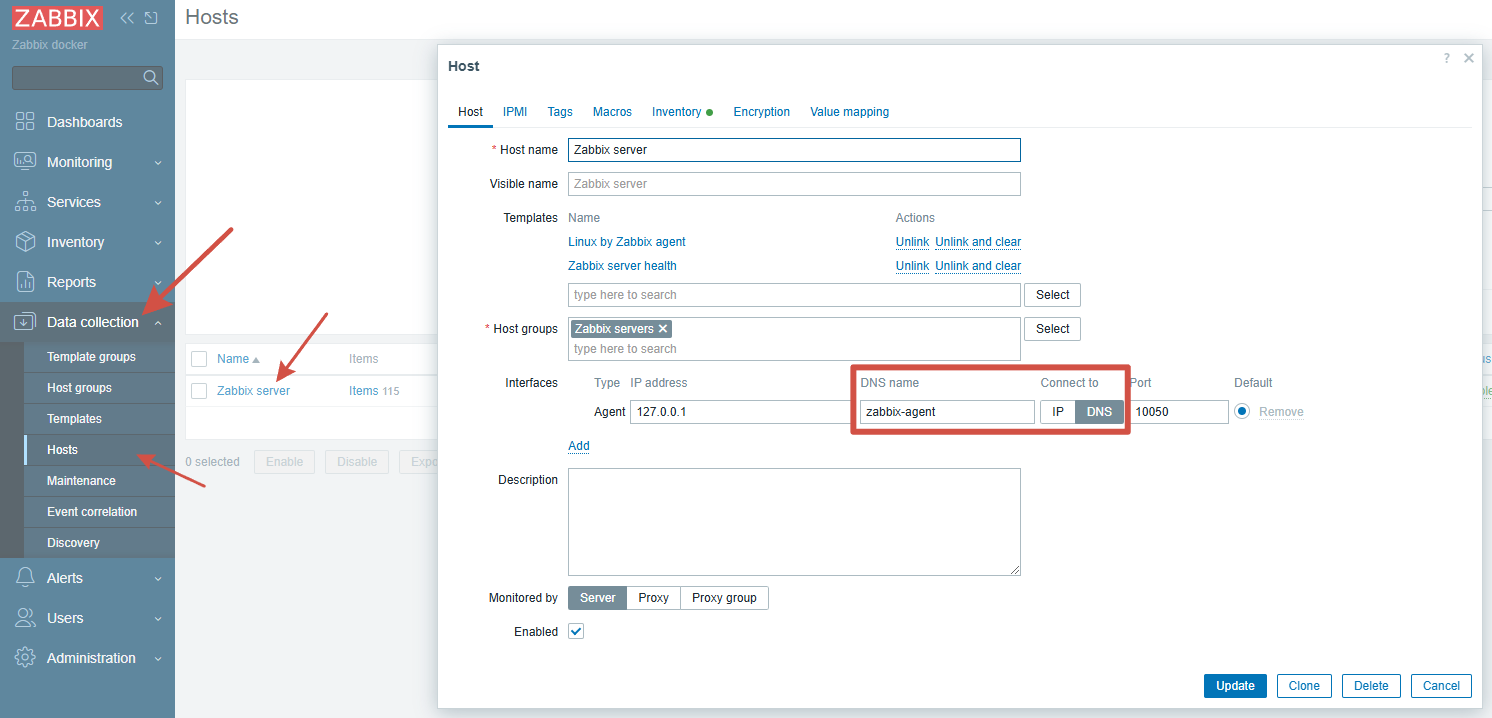Click Select next to Host groups
The height and width of the screenshot is (718, 1492).
(x=1052, y=329)
